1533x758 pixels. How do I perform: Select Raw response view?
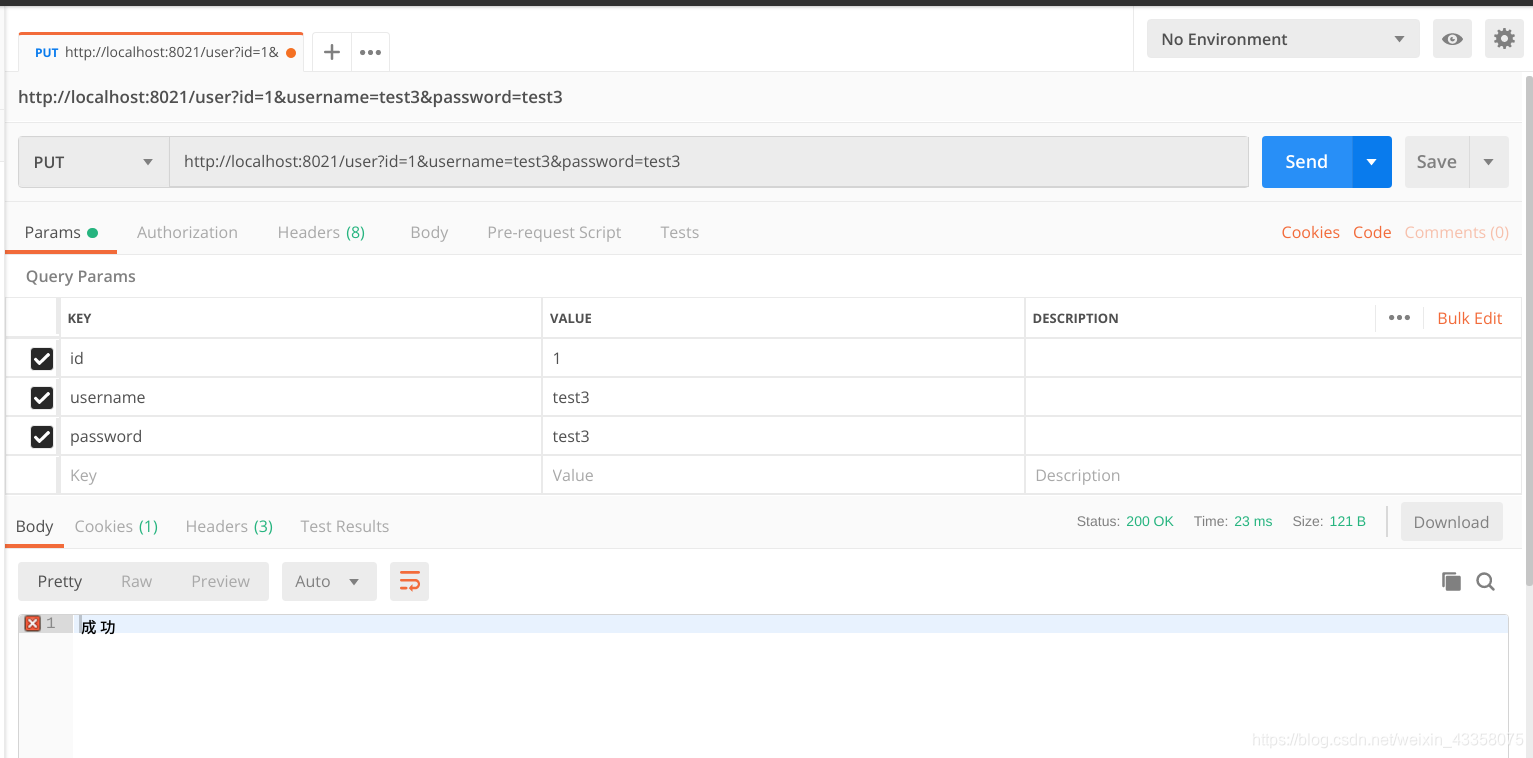point(137,581)
